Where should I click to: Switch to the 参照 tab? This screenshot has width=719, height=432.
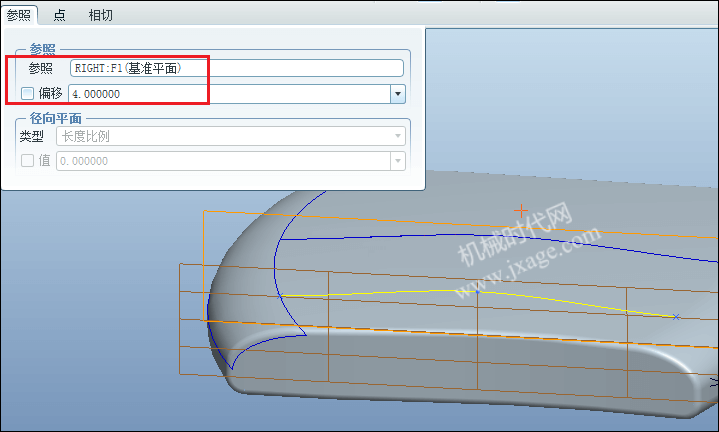click(x=19, y=15)
